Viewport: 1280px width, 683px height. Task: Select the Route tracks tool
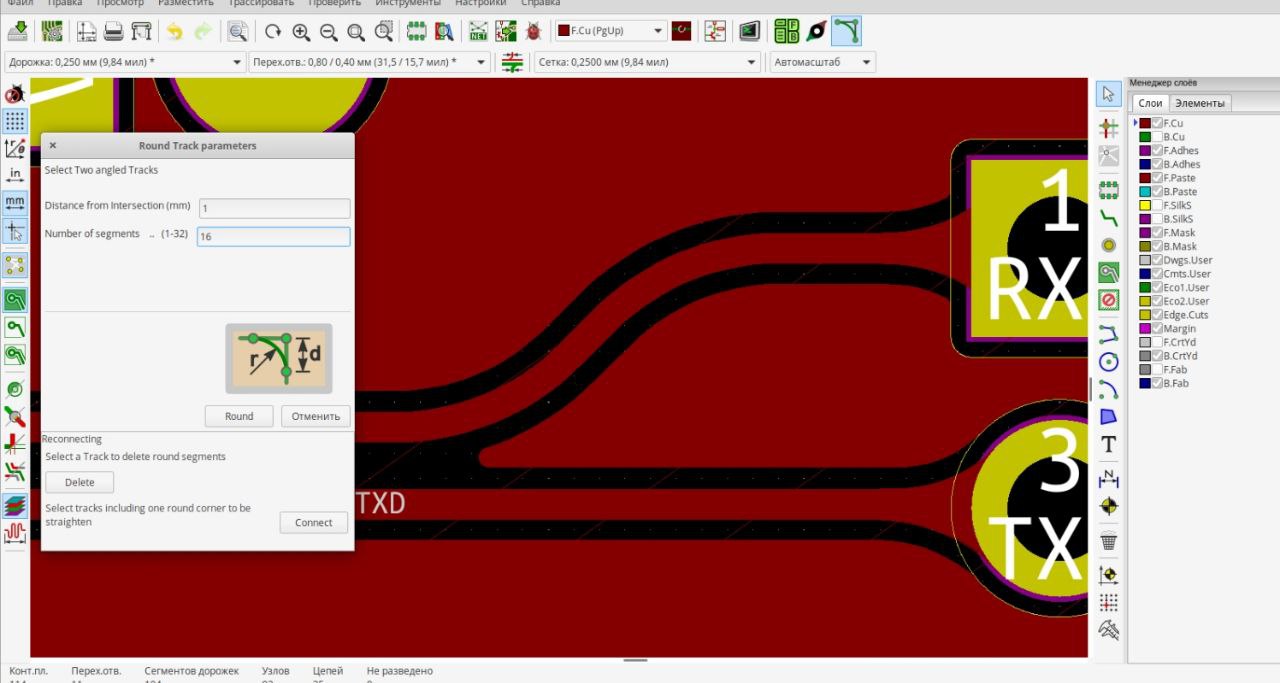click(x=1108, y=217)
